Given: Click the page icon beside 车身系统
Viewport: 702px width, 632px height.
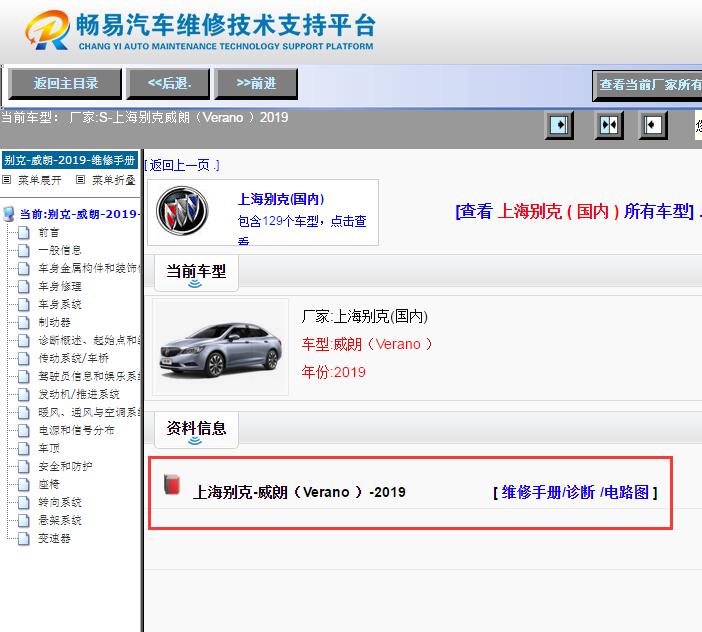Looking at the screenshot, I should tap(24, 304).
